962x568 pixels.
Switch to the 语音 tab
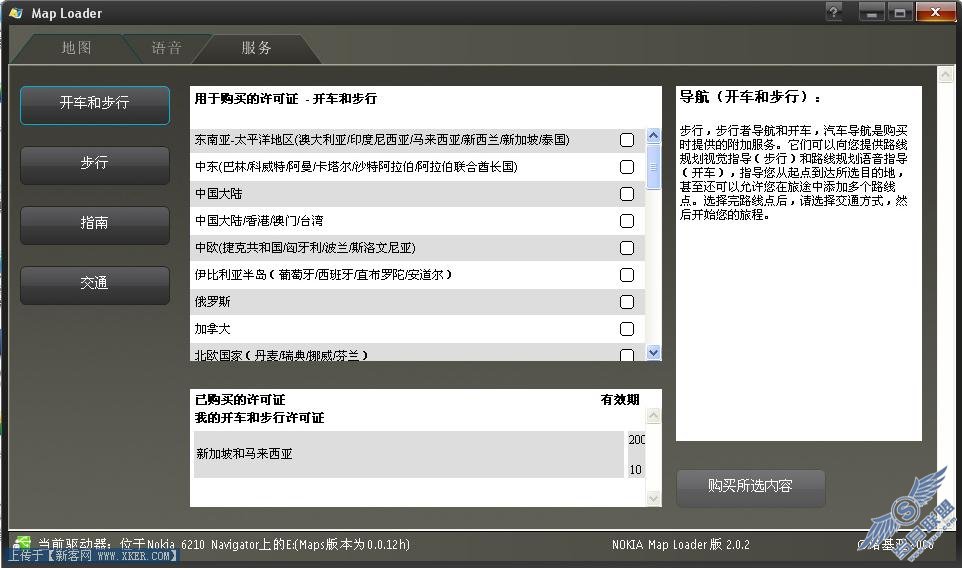click(166, 48)
